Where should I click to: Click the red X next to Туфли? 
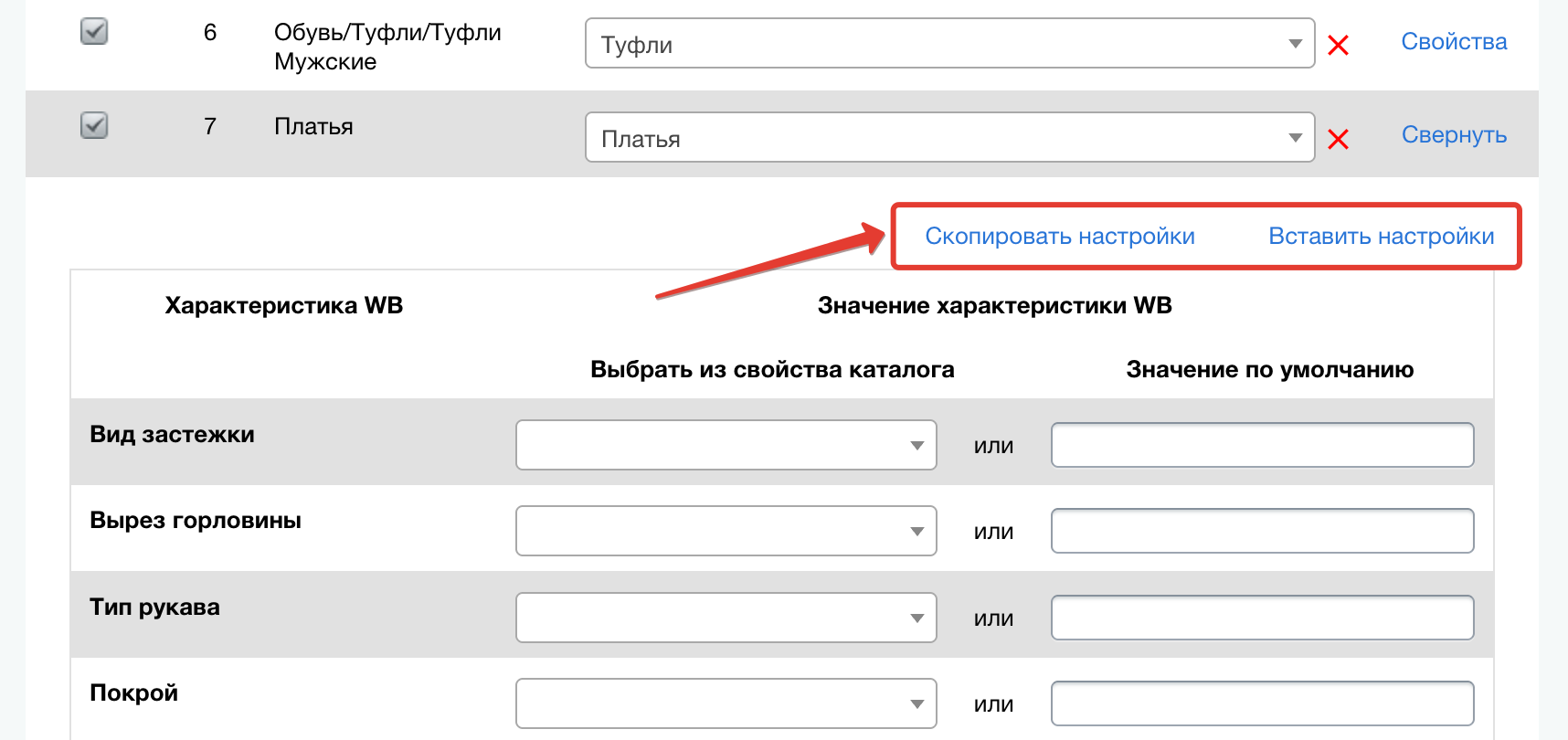1338,45
